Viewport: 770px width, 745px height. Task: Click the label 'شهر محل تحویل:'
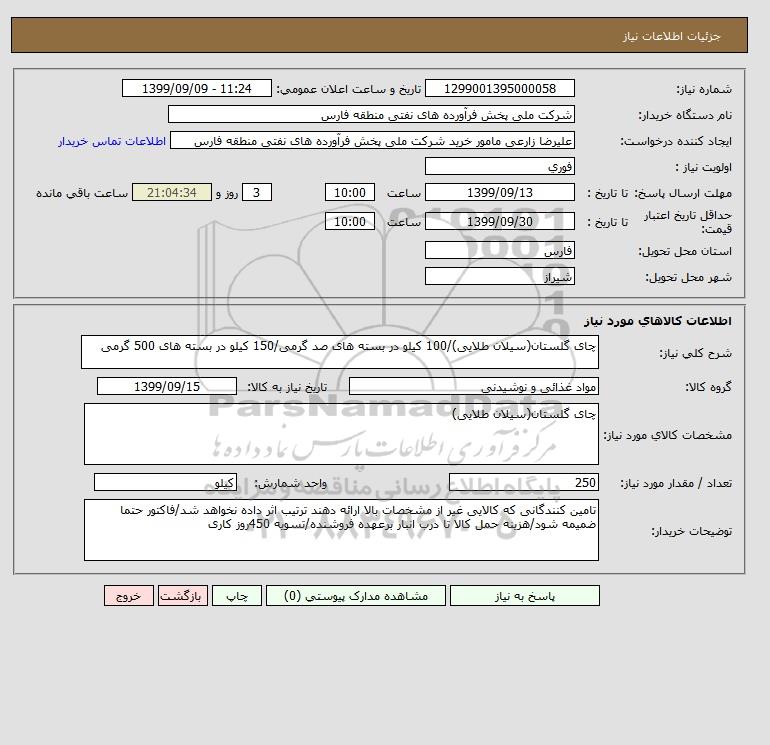688,277
